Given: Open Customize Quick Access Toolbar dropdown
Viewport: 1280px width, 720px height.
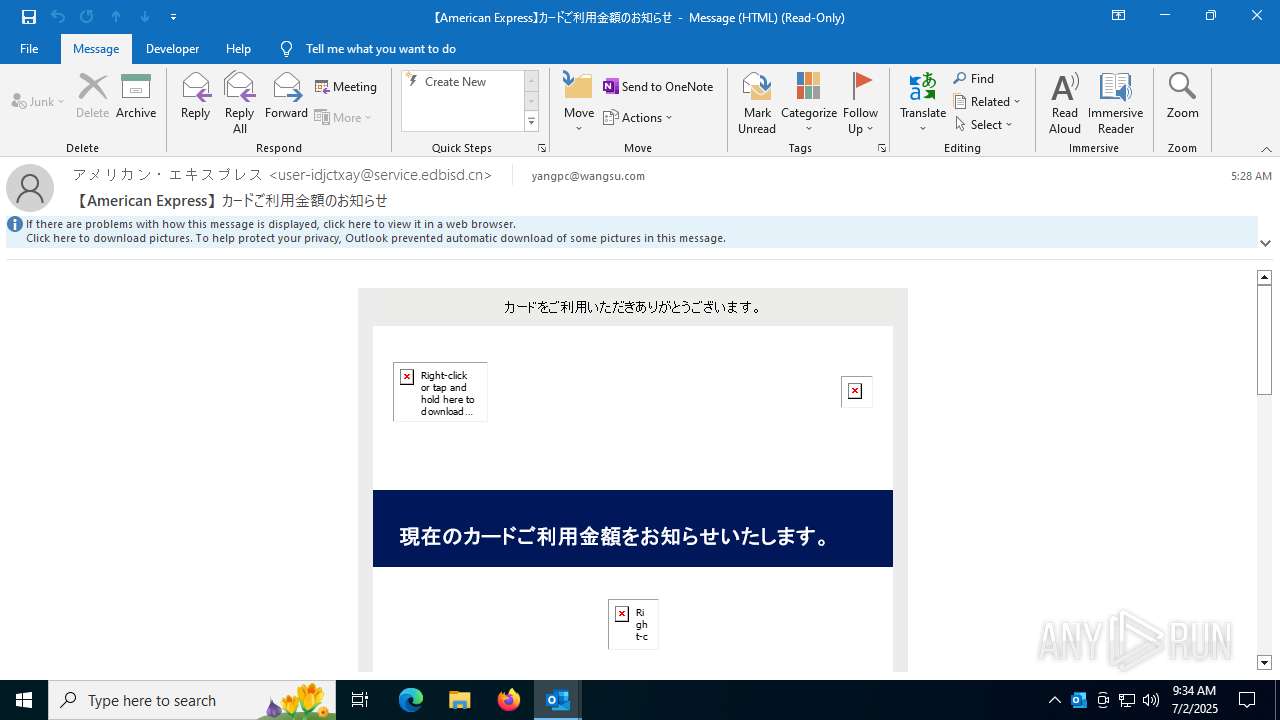Looking at the screenshot, I should point(174,17).
